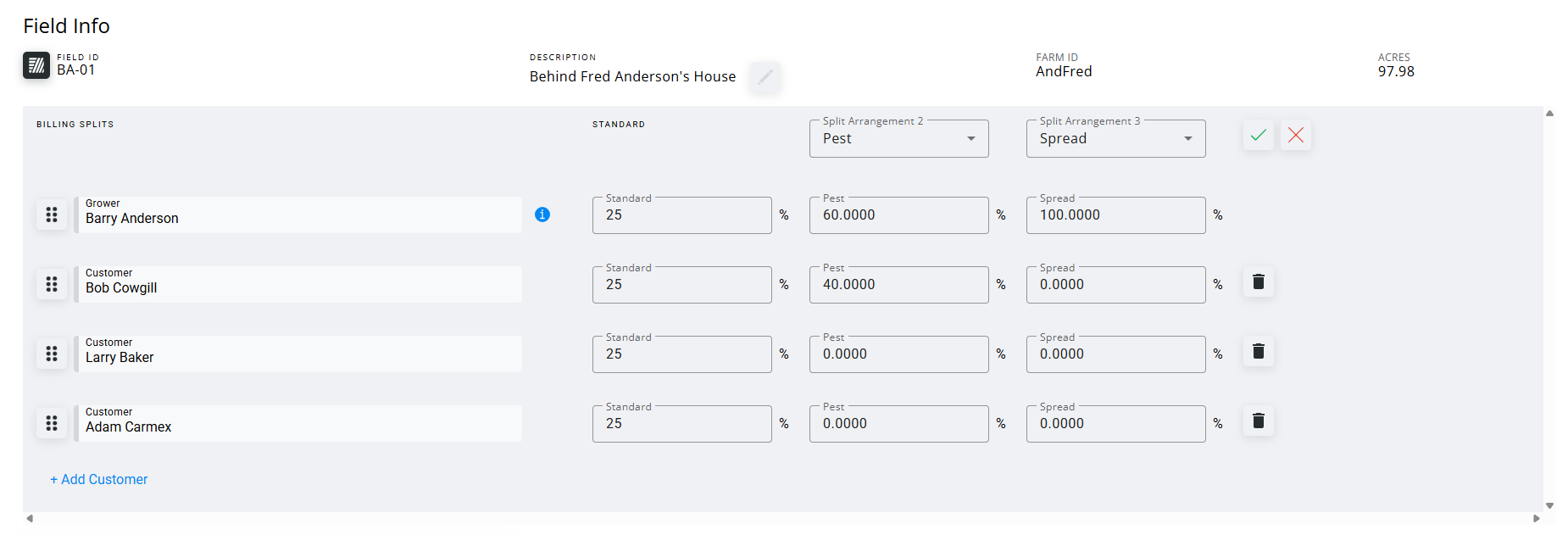This screenshot has width=1568, height=535.
Task: Click Adam Carmex's Spread percentage field
Action: [x=1115, y=424]
